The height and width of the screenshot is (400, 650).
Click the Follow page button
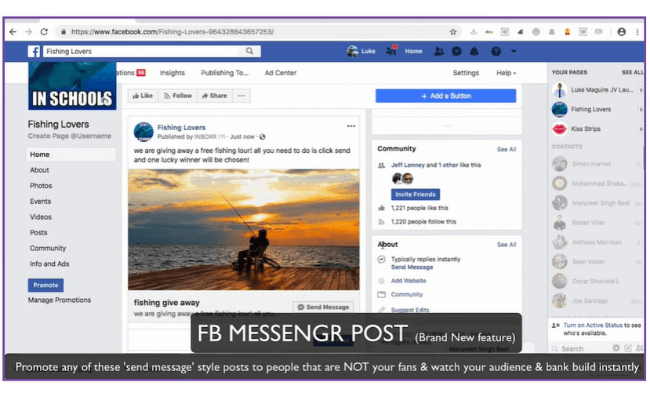click(178, 96)
